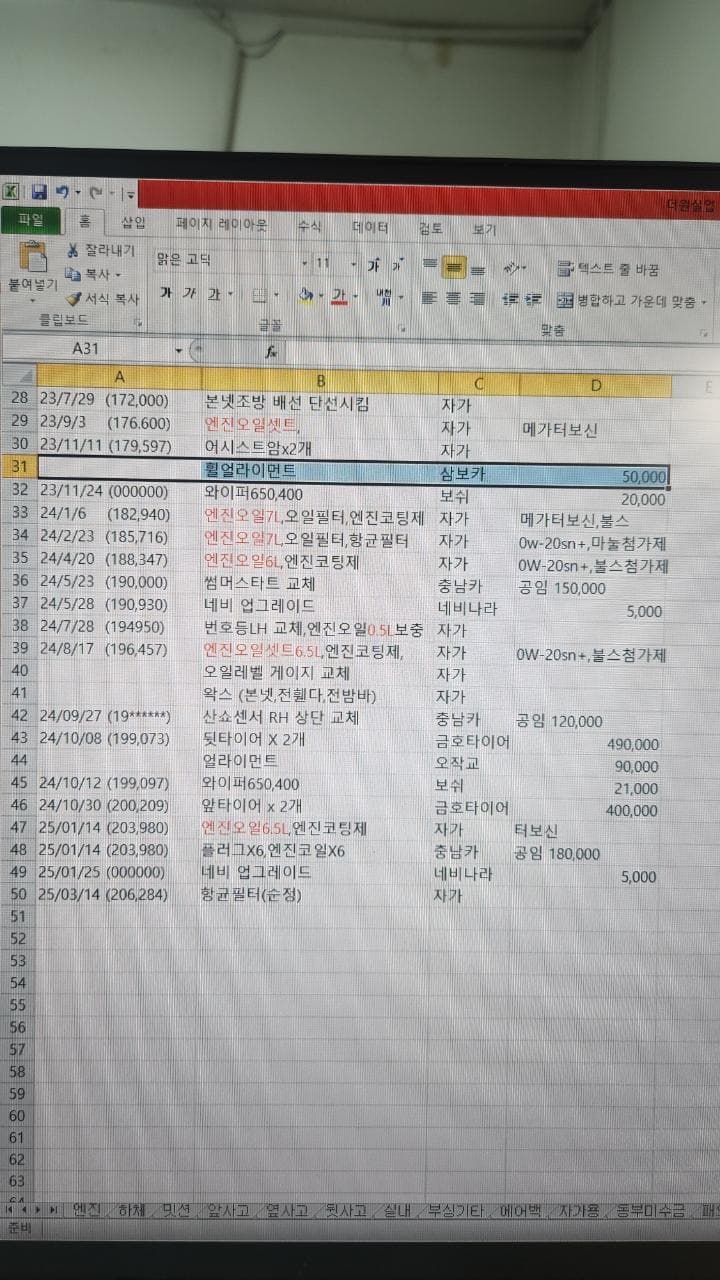This screenshot has width=720, height=1280.
Task: Click the increase font size icon
Action: (373, 266)
